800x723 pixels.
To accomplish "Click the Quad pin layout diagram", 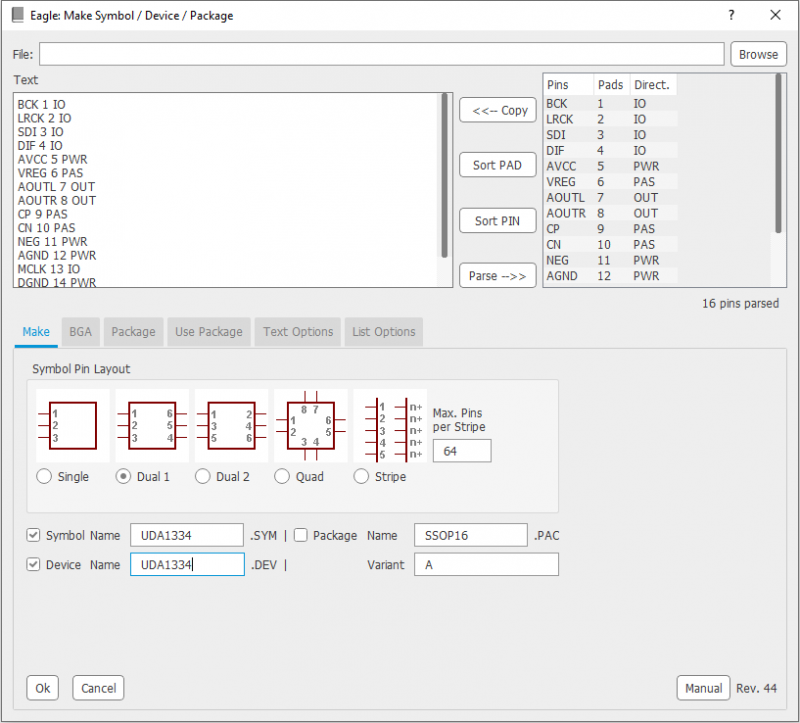I will point(311,426).
